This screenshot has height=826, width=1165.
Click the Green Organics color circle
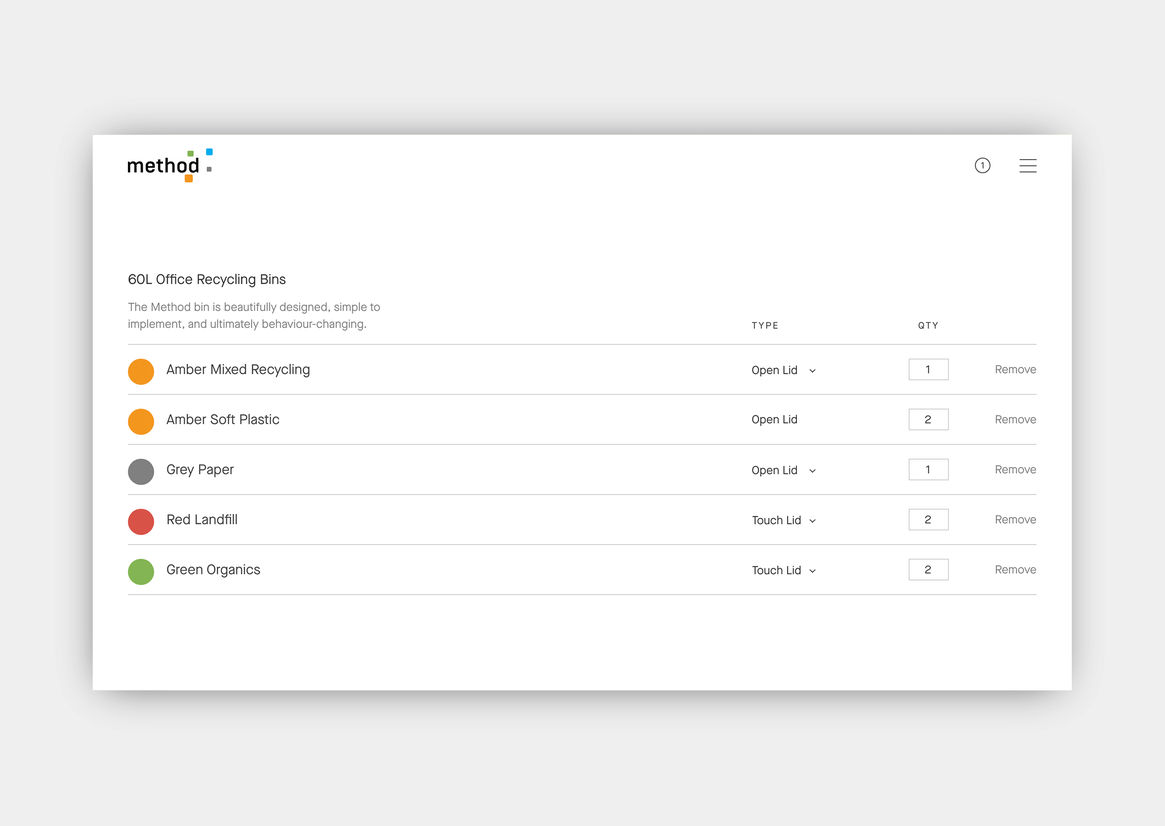point(141,571)
